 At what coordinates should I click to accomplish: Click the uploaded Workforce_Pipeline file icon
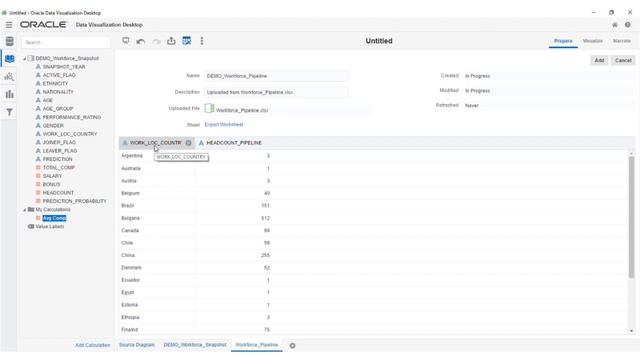[209, 108]
